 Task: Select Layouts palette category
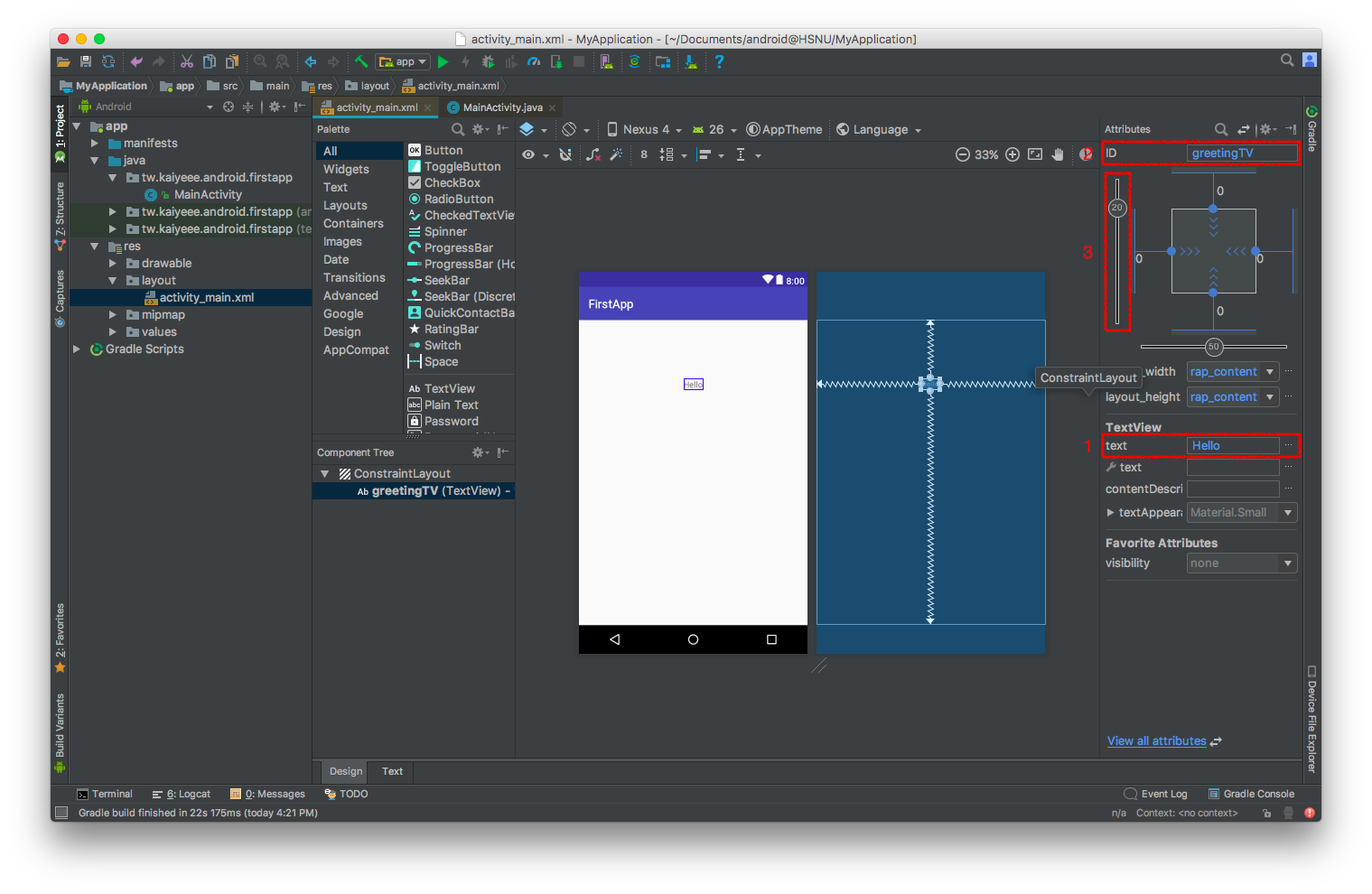pyautogui.click(x=346, y=205)
